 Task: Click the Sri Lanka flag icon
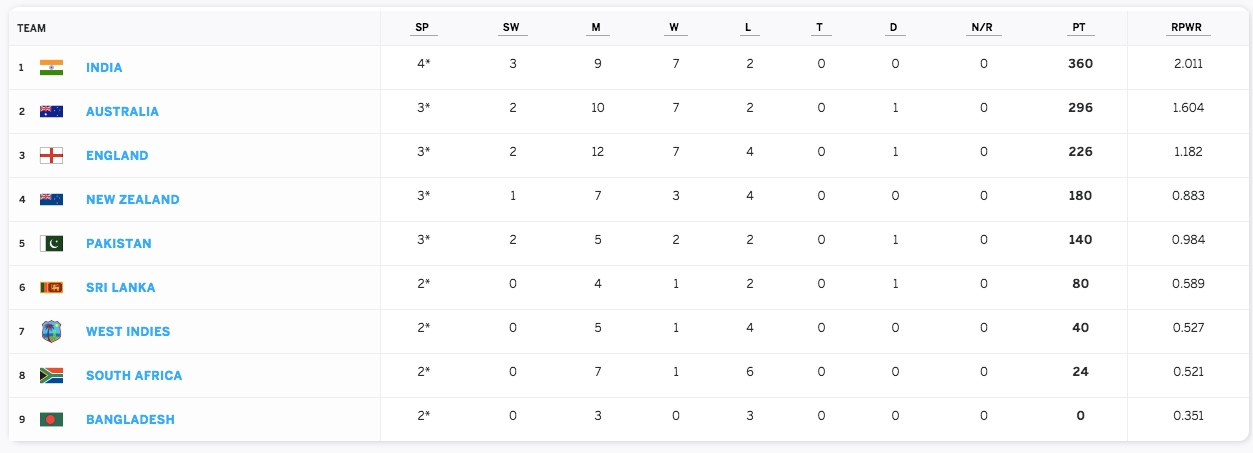(x=51, y=287)
